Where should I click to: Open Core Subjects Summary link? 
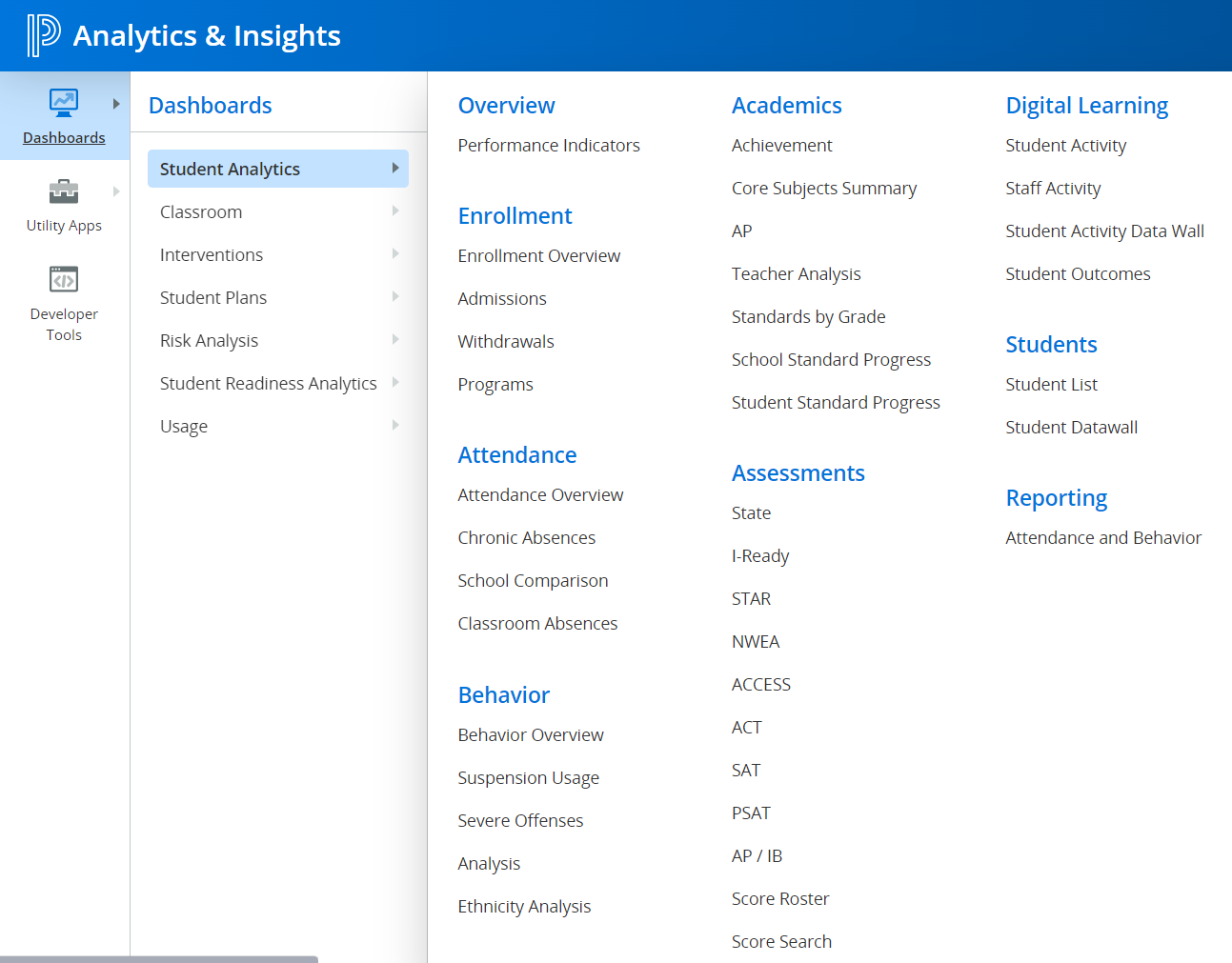(x=823, y=188)
